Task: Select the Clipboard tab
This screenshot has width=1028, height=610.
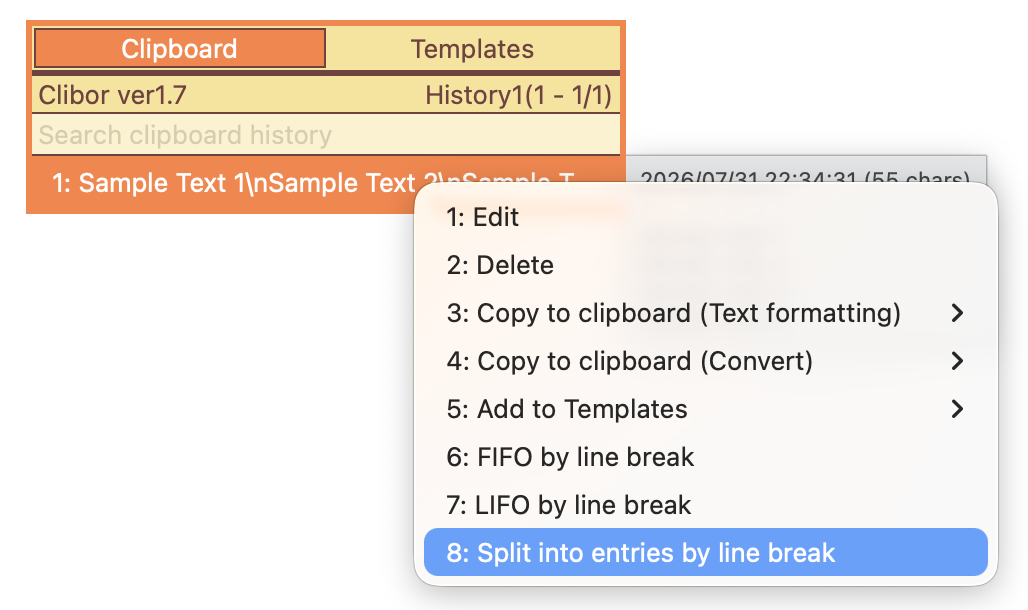Action: coord(180,49)
